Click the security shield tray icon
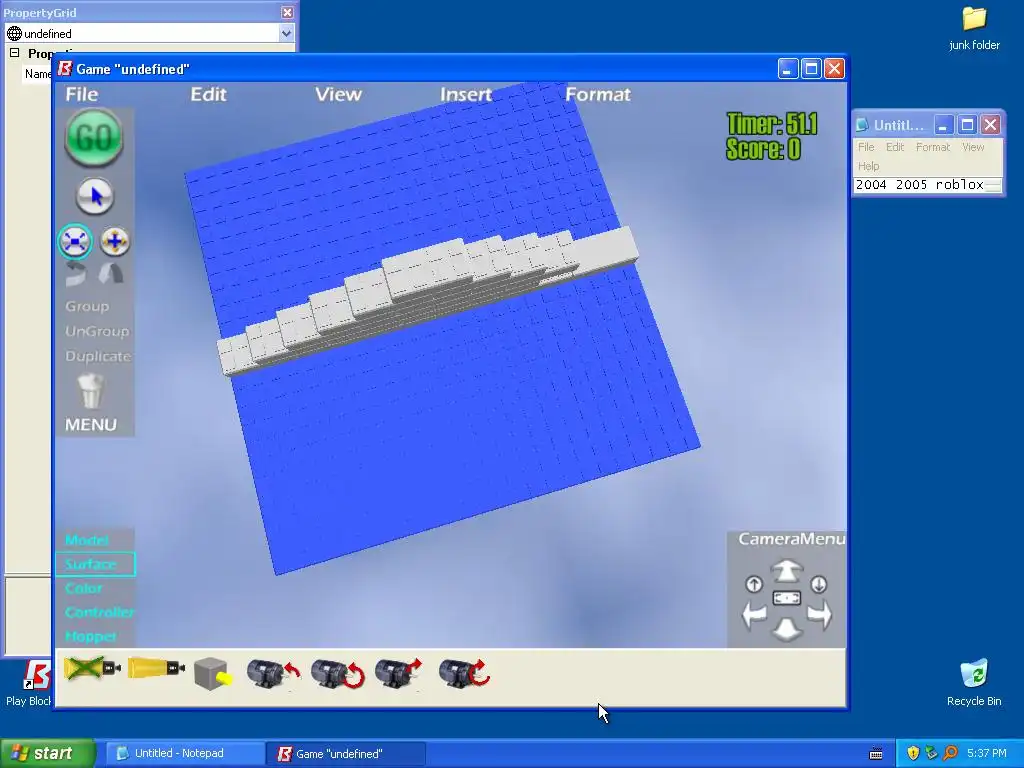The image size is (1024, 768). 913,753
